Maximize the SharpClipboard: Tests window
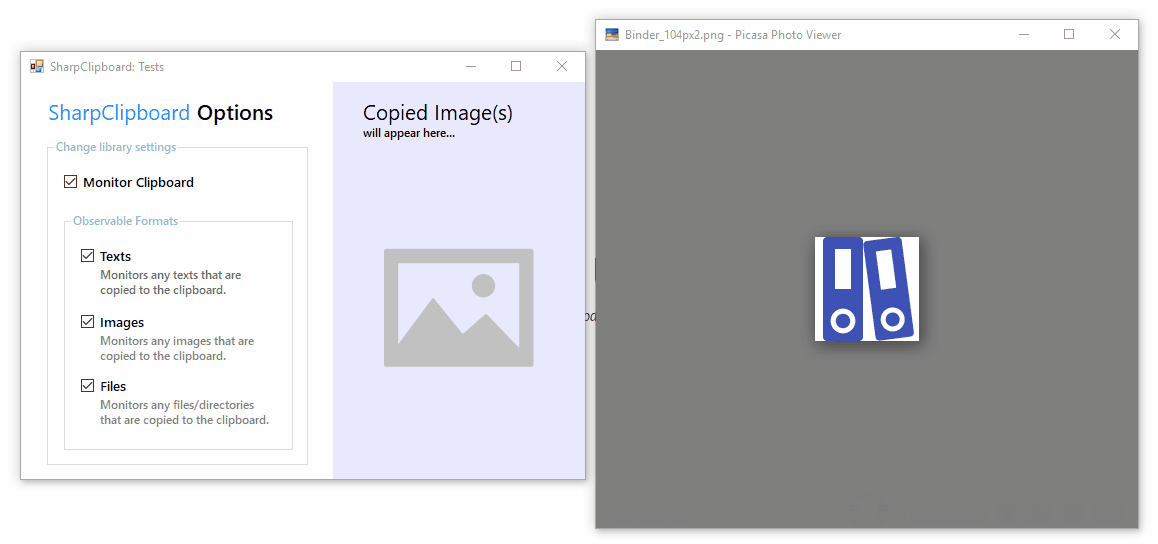This screenshot has height=544, width=1158. (516, 67)
